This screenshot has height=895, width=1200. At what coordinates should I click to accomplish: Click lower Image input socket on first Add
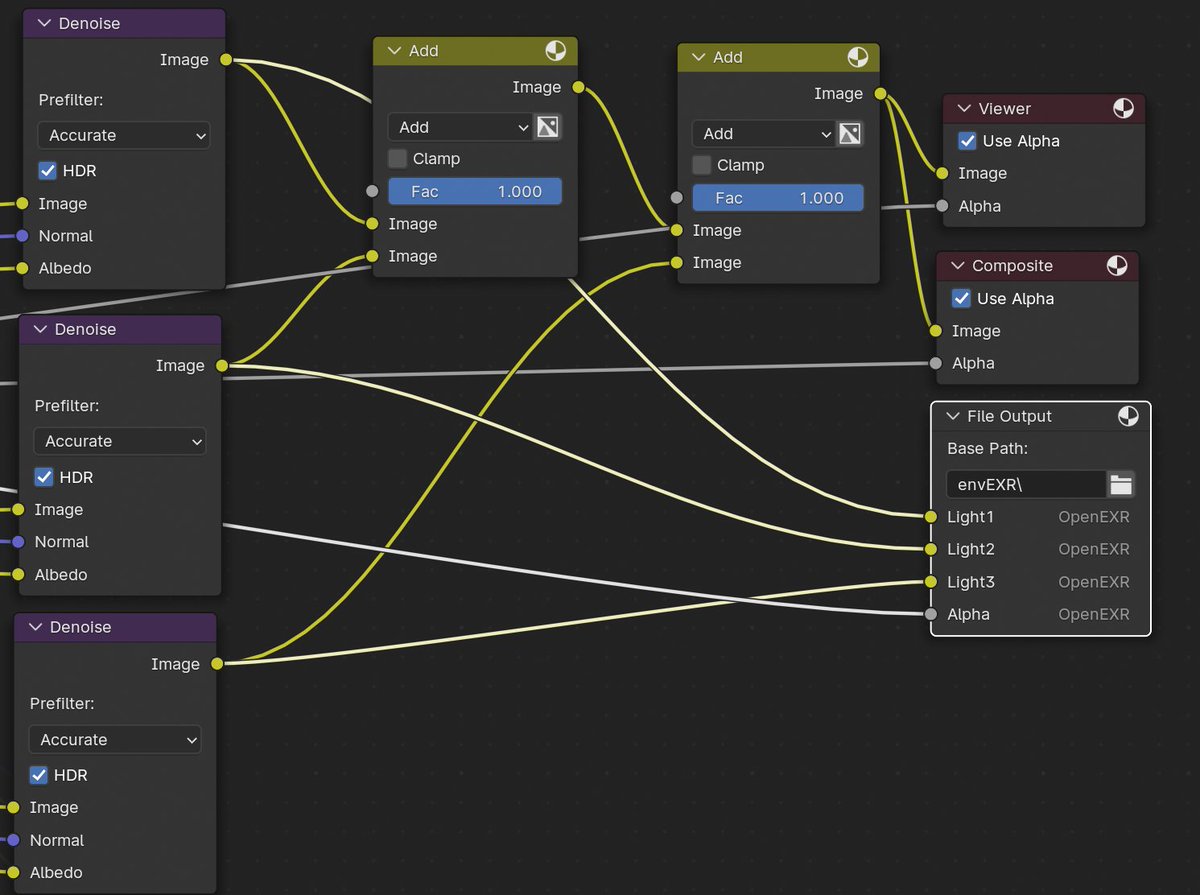click(372, 256)
